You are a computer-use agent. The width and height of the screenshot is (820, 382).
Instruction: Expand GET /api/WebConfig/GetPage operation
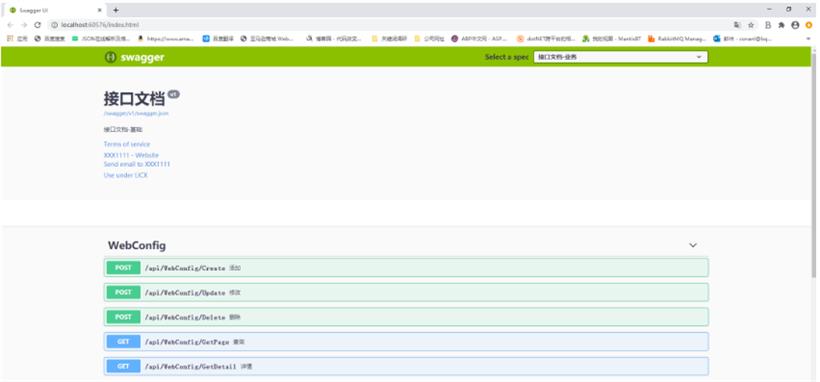[406, 341]
